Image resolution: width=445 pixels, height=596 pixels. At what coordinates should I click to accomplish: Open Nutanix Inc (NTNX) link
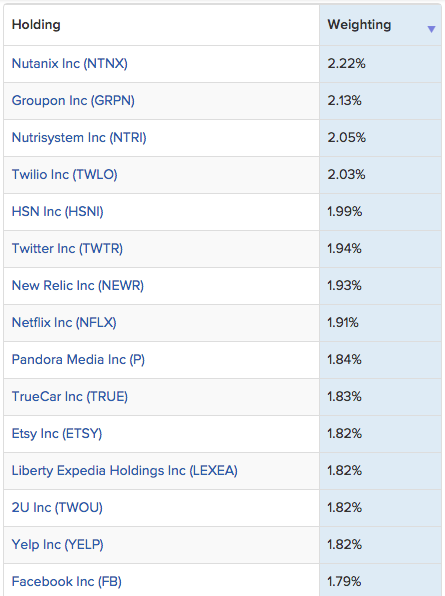70,63
